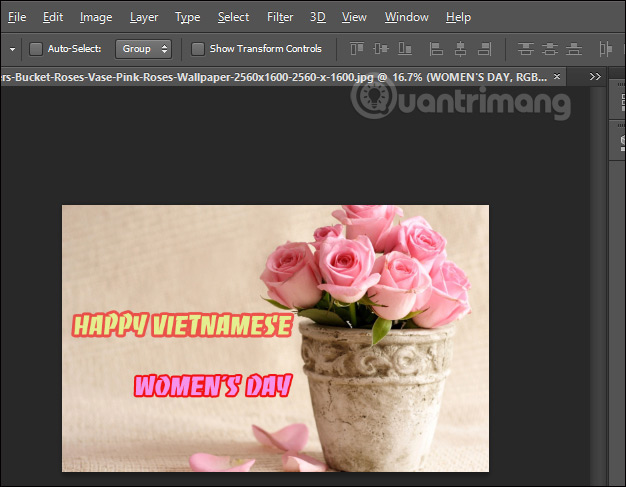Open the Help menu
This screenshot has height=487, width=626.
[x=458, y=17]
